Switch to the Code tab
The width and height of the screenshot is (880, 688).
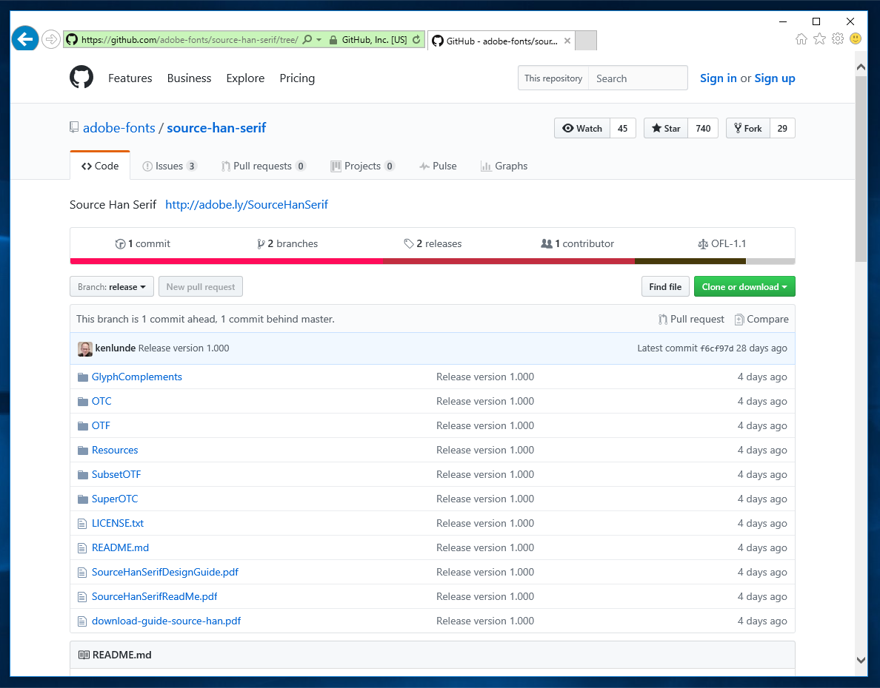coord(100,166)
